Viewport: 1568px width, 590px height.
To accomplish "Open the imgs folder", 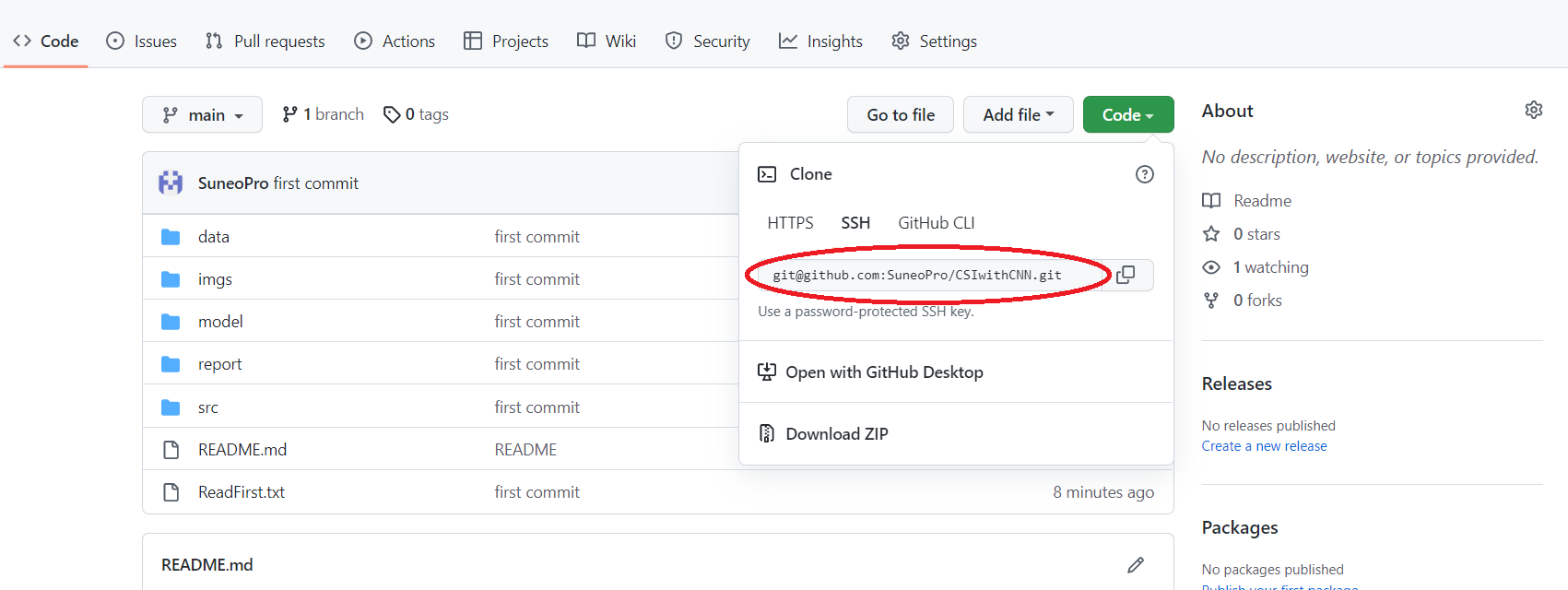I will pos(215,279).
